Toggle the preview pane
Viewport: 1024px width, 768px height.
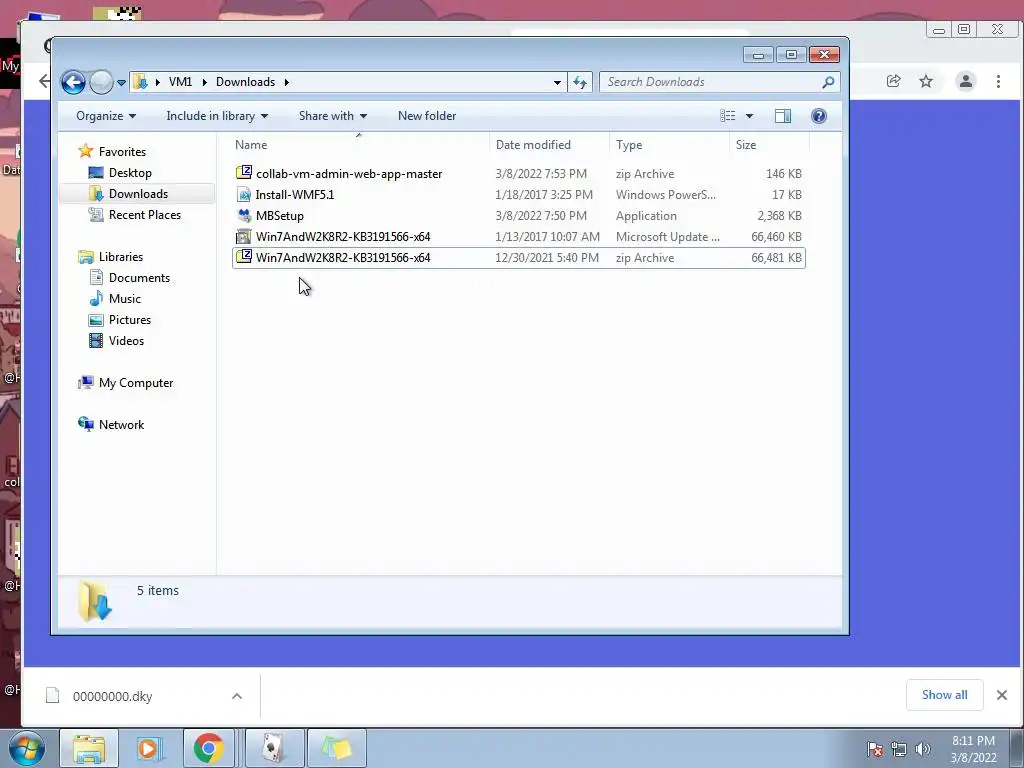click(x=782, y=116)
